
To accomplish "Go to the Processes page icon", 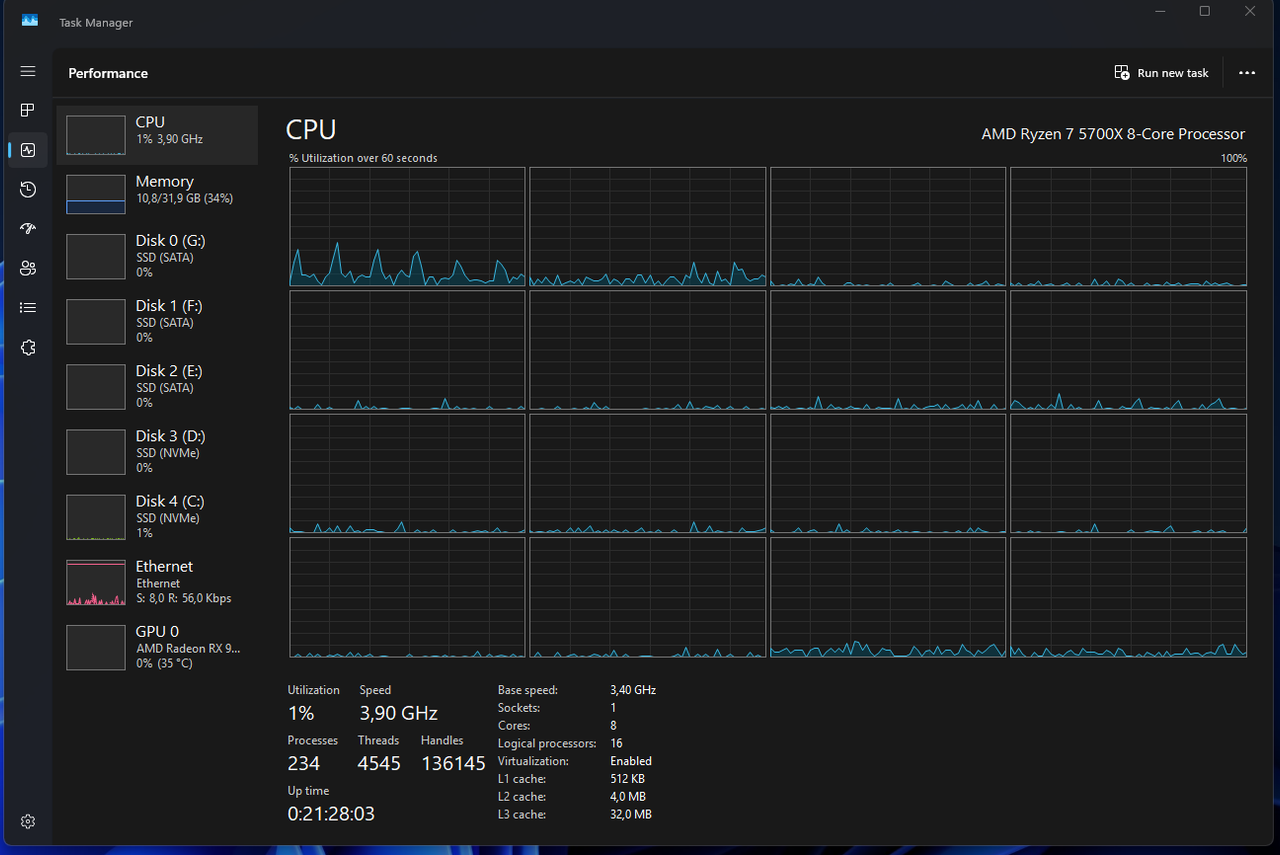I will click(28, 110).
